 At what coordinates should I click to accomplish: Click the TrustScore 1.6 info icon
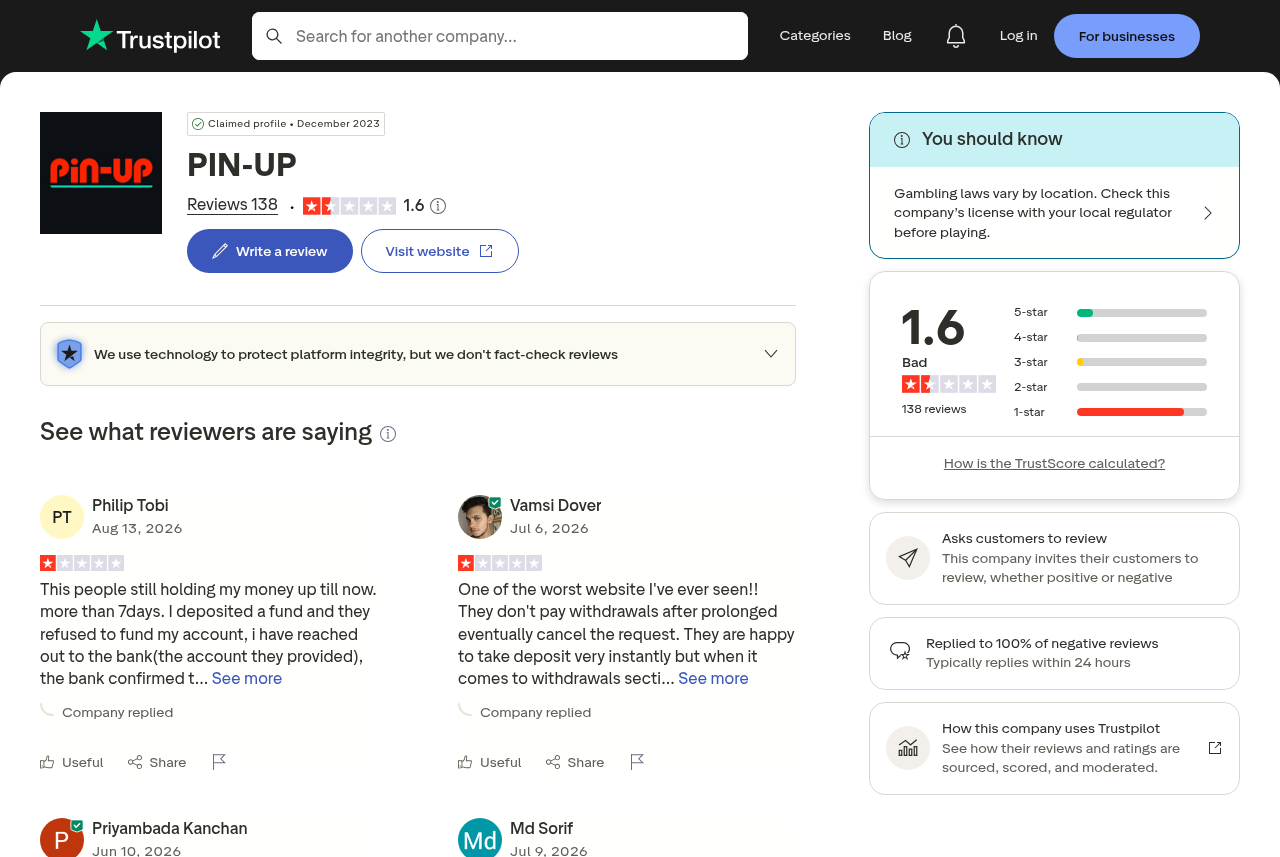coord(438,206)
